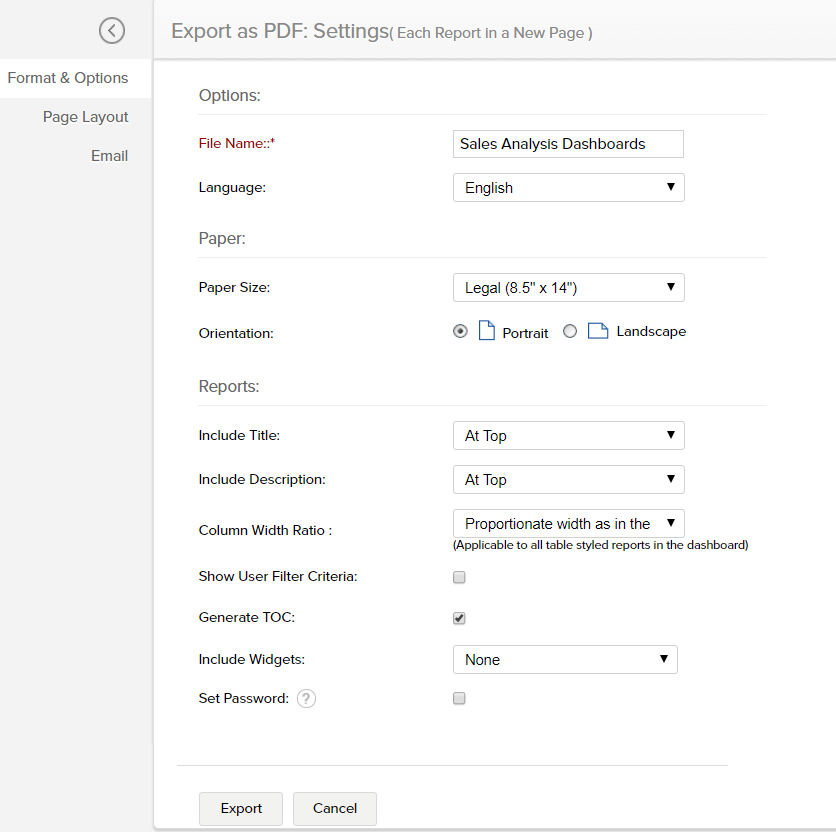Open the Set Password help tooltip icon
Image resolution: width=836 pixels, height=832 pixels.
click(x=306, y=698)
